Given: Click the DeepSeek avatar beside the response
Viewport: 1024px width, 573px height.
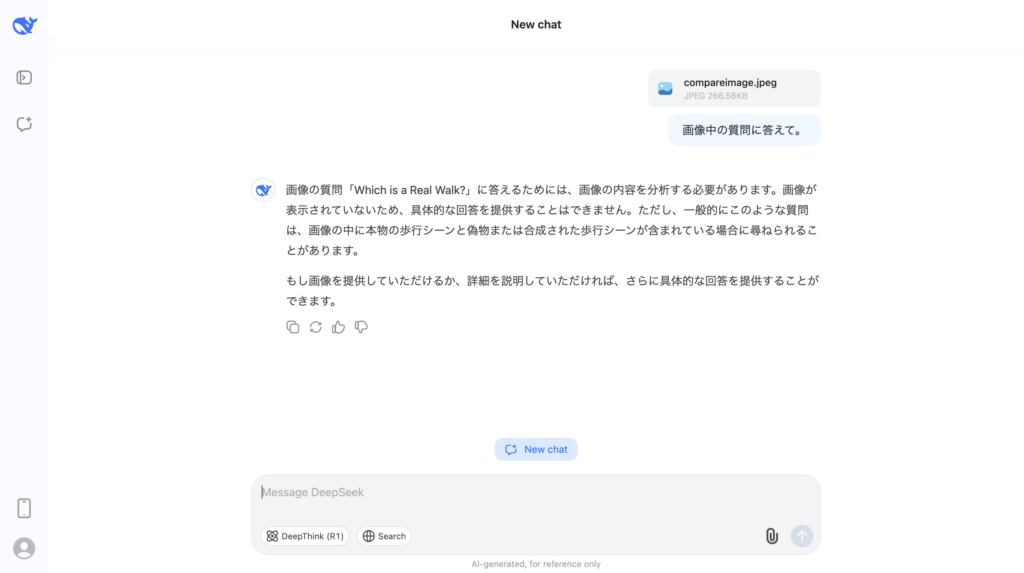Looking at the screenshot, I should (x=263, y=190).
